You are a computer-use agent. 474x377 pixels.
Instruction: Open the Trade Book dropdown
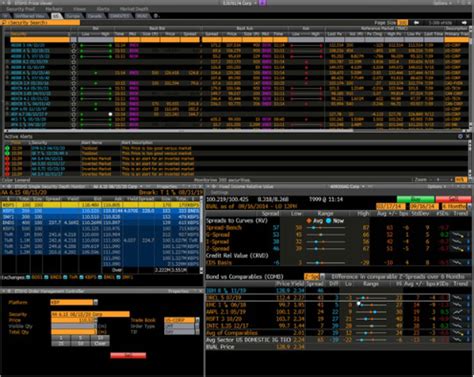click(x=197, y=320)
